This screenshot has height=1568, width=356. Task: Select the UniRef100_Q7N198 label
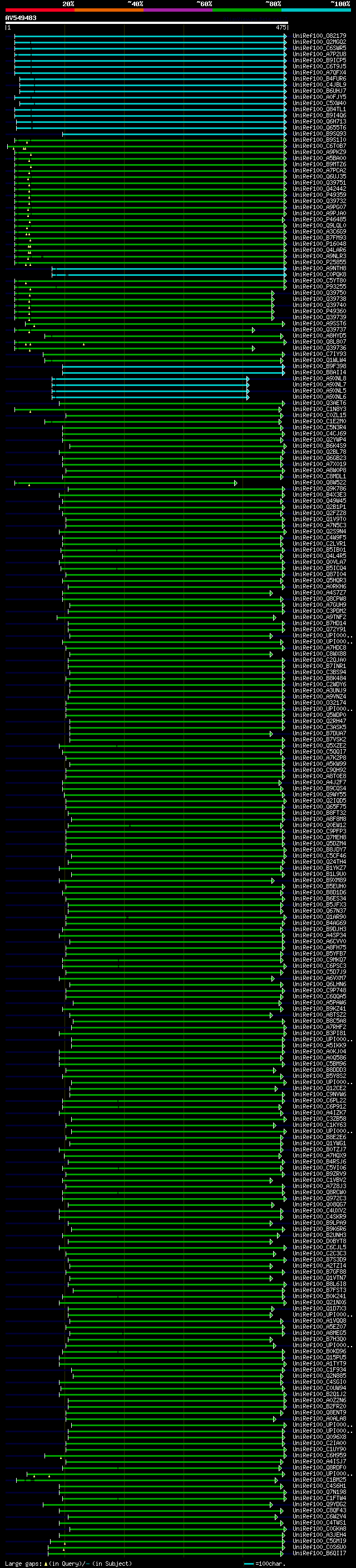tap(319, 1491)
